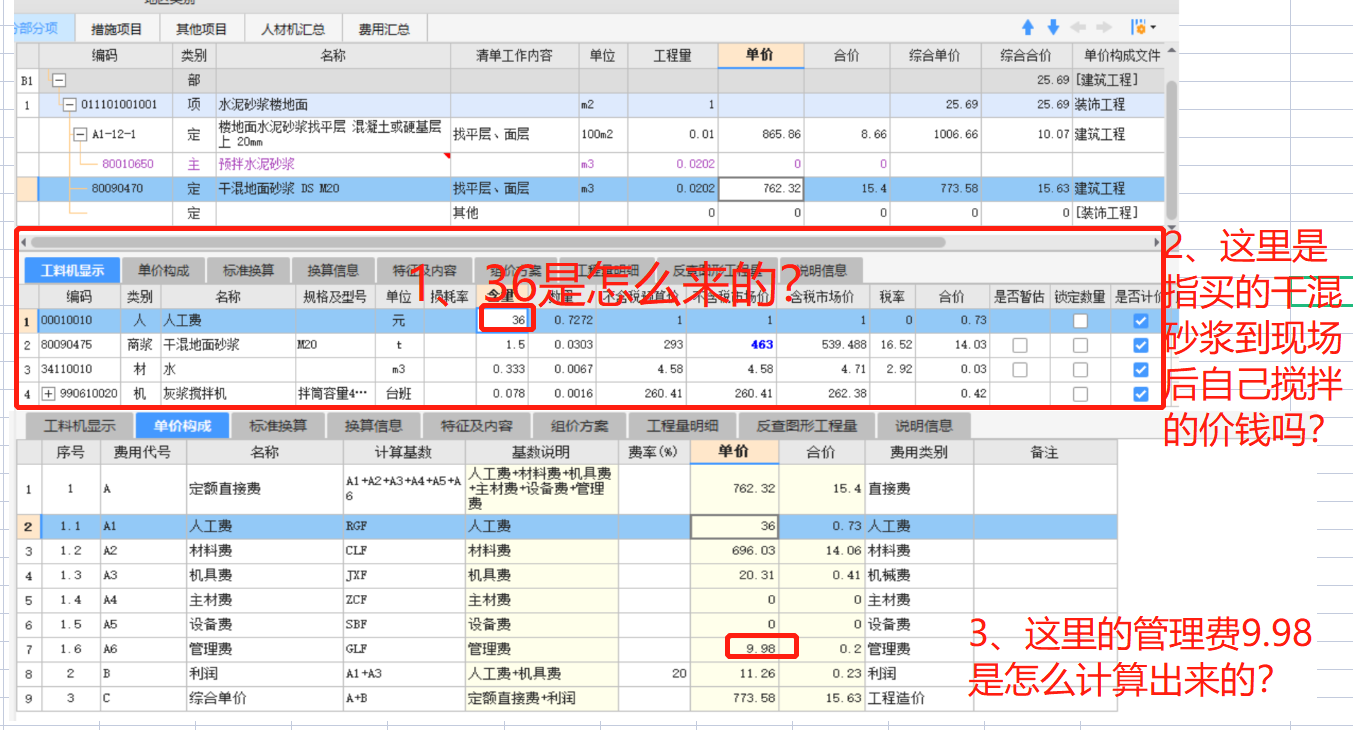The image size is (1353, 730).
Task: Click the 综合单价 column header
Action: pyautogui.click(x=935, y=56)
